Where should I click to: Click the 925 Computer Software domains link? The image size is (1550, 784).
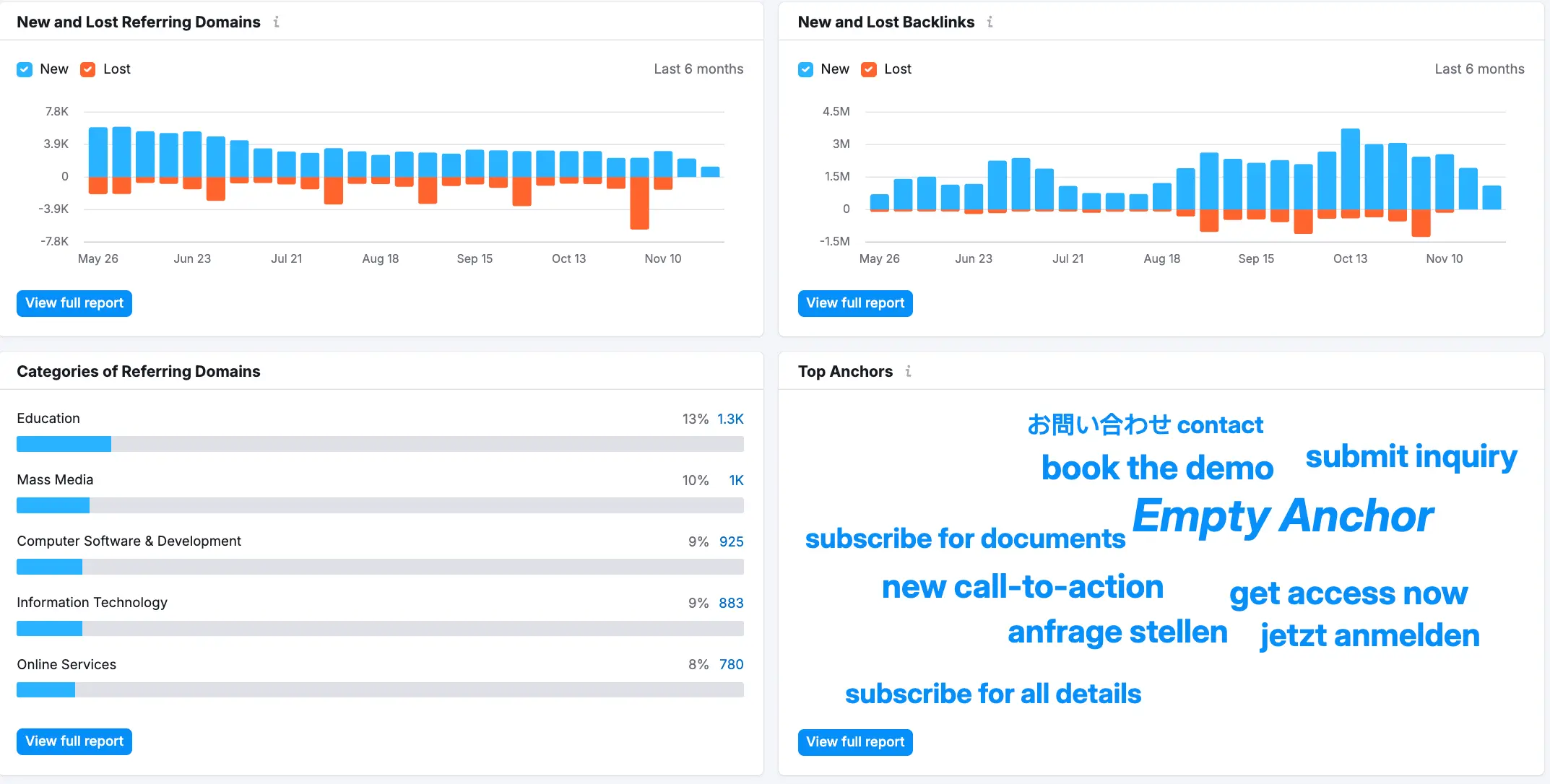731,541
